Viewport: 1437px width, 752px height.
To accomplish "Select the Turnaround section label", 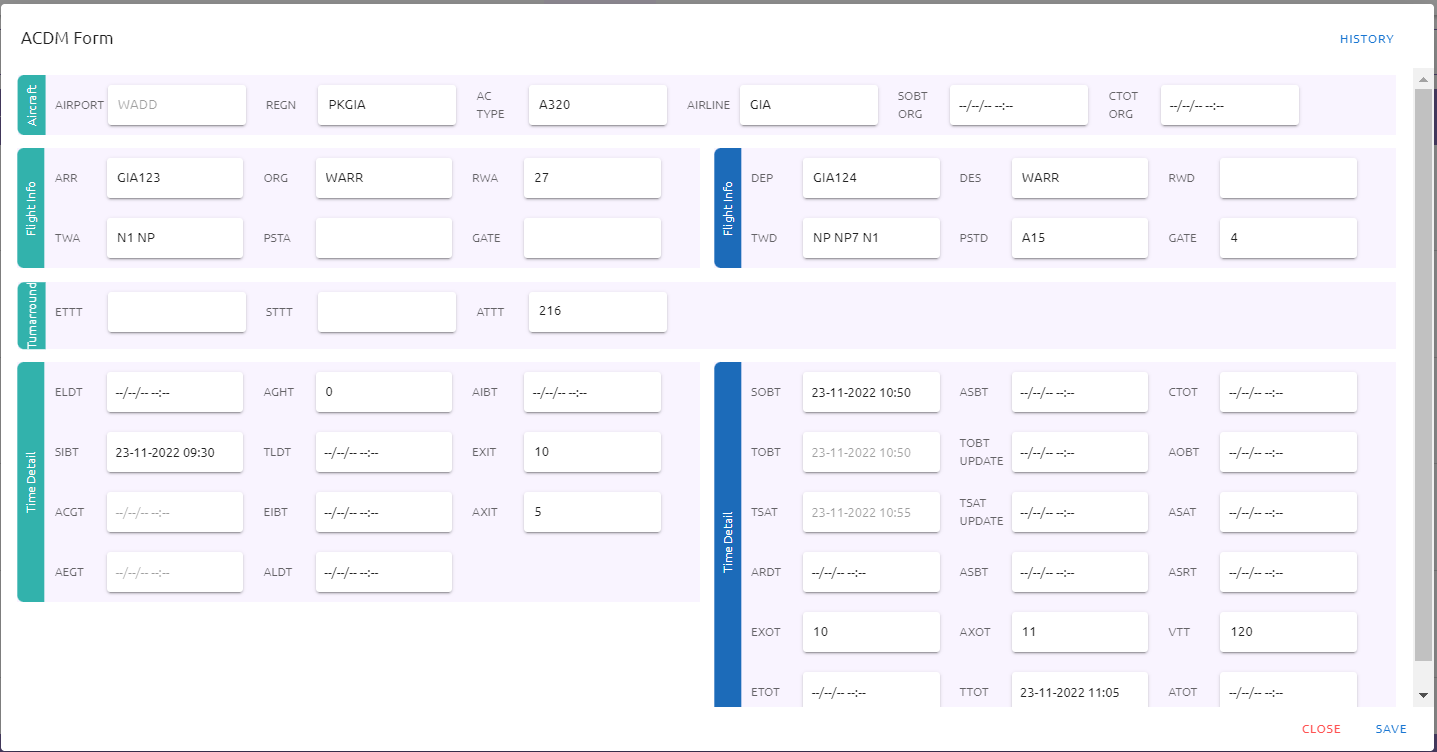I will click(30, 316).
